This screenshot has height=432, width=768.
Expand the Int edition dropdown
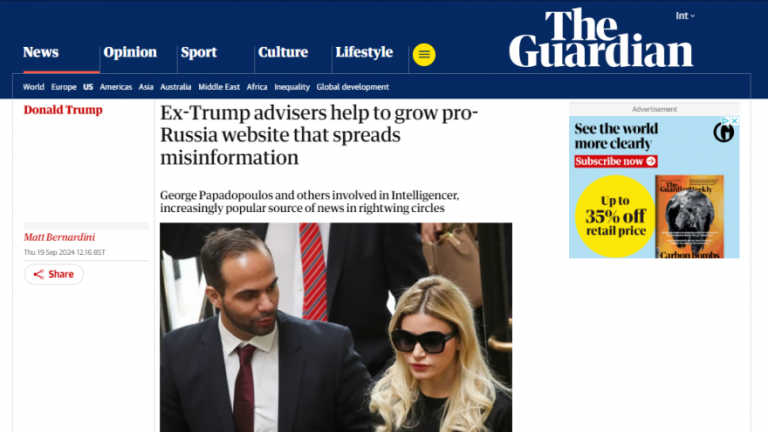pos(685,16)
